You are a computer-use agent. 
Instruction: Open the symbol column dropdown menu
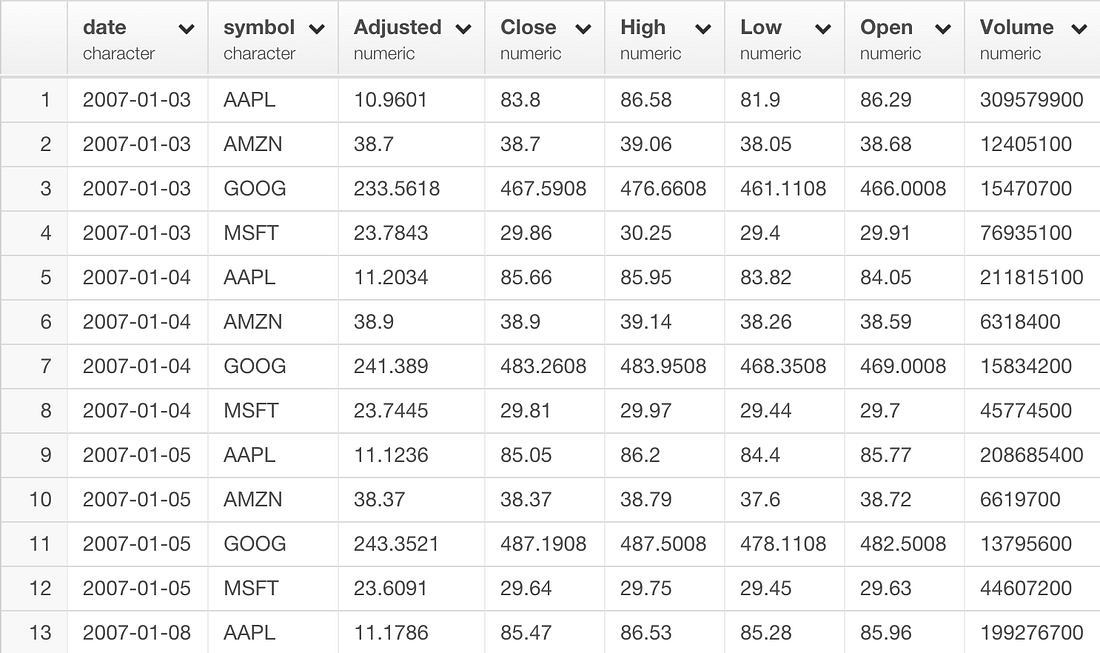point(317,28)
